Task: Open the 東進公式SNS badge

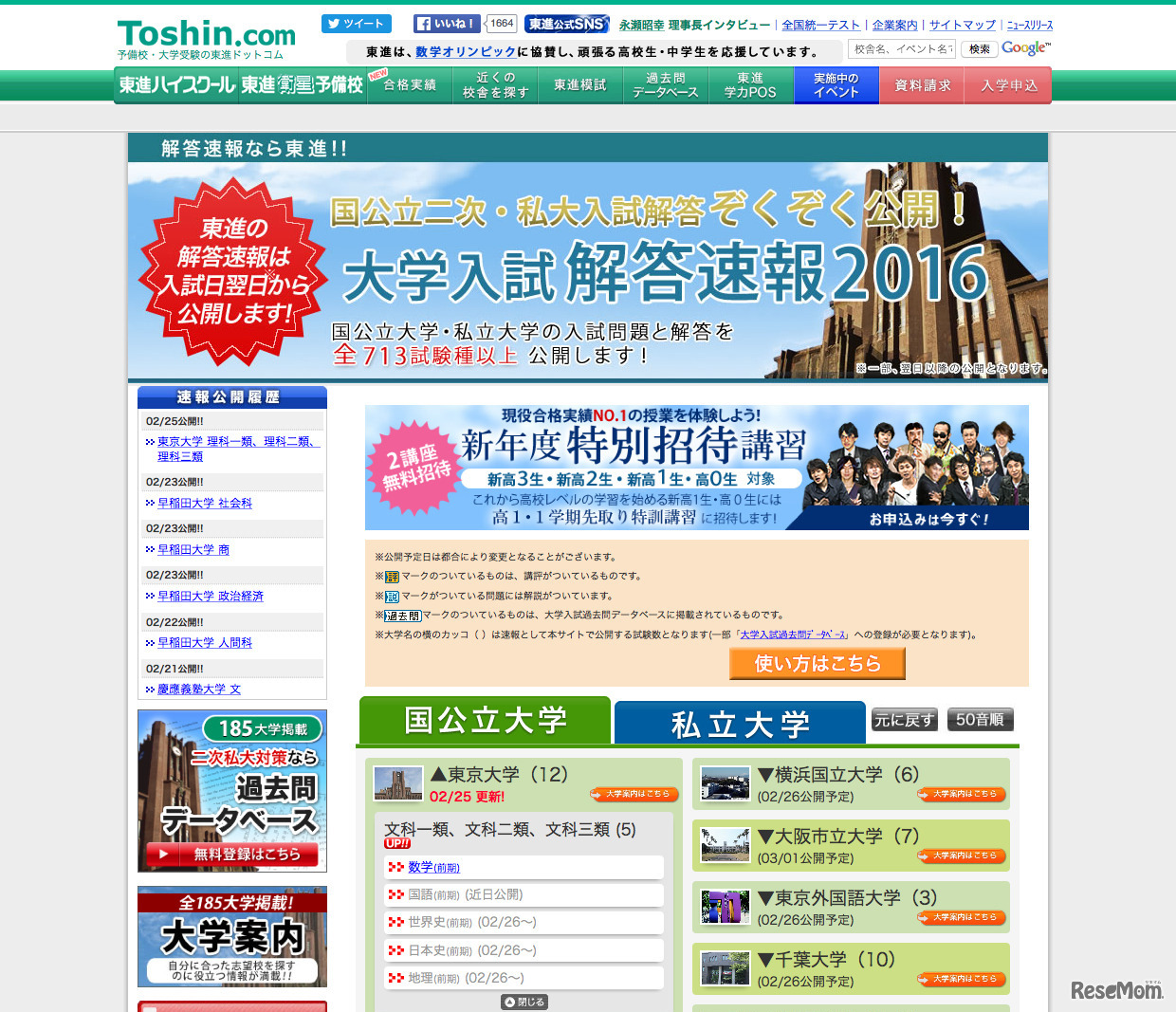Action: coord(566,23)
